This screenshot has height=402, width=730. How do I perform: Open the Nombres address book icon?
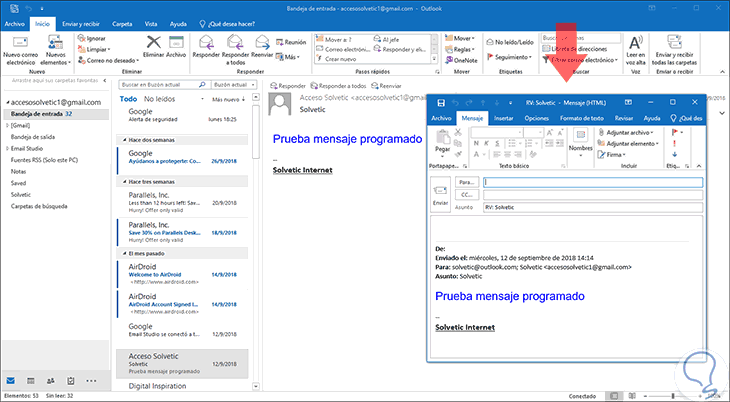point(579,139)
